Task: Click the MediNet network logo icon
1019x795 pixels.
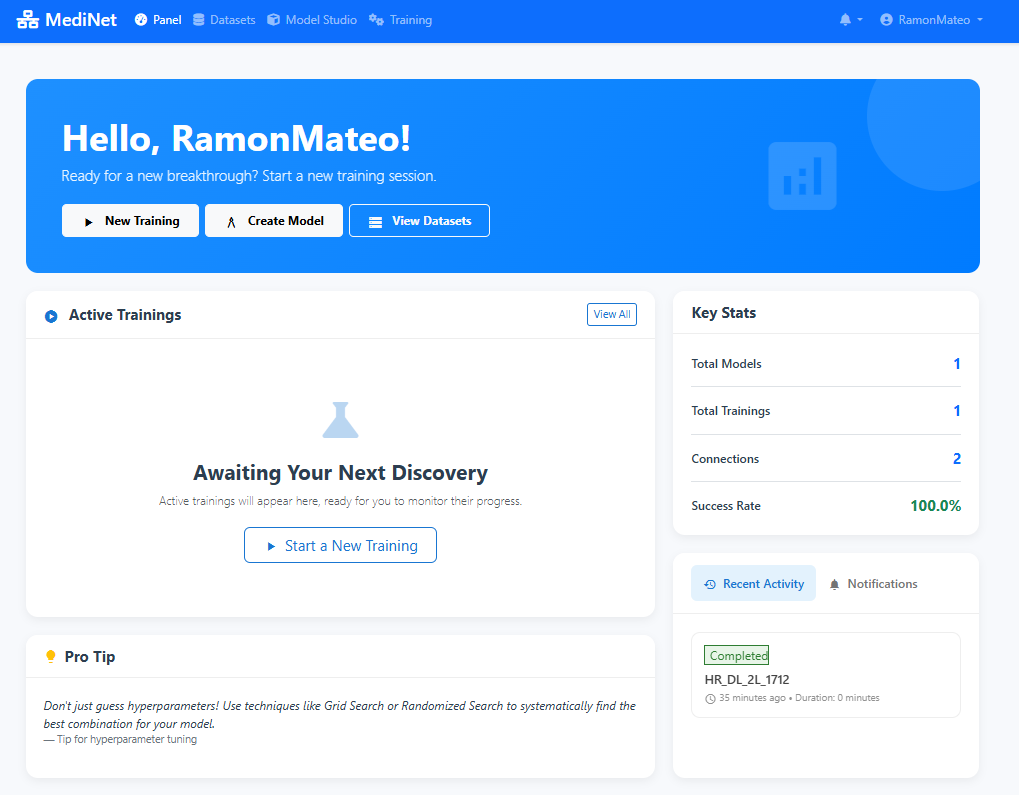Action: 28,20
